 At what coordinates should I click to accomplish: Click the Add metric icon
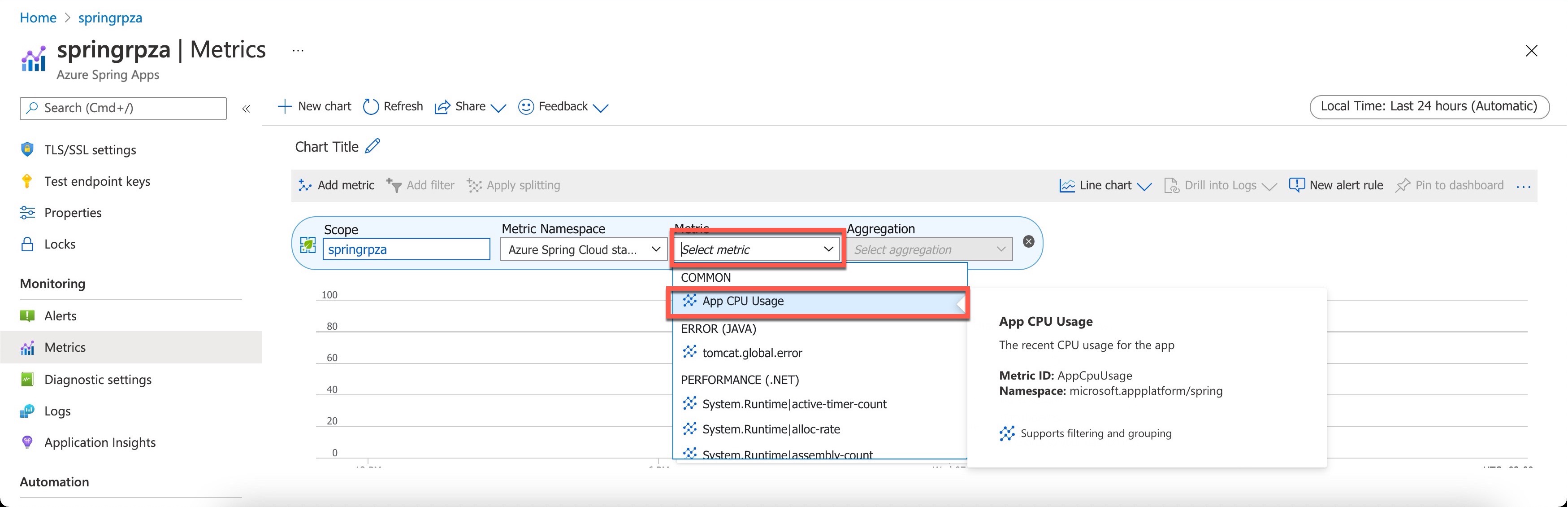pos(305,185)
